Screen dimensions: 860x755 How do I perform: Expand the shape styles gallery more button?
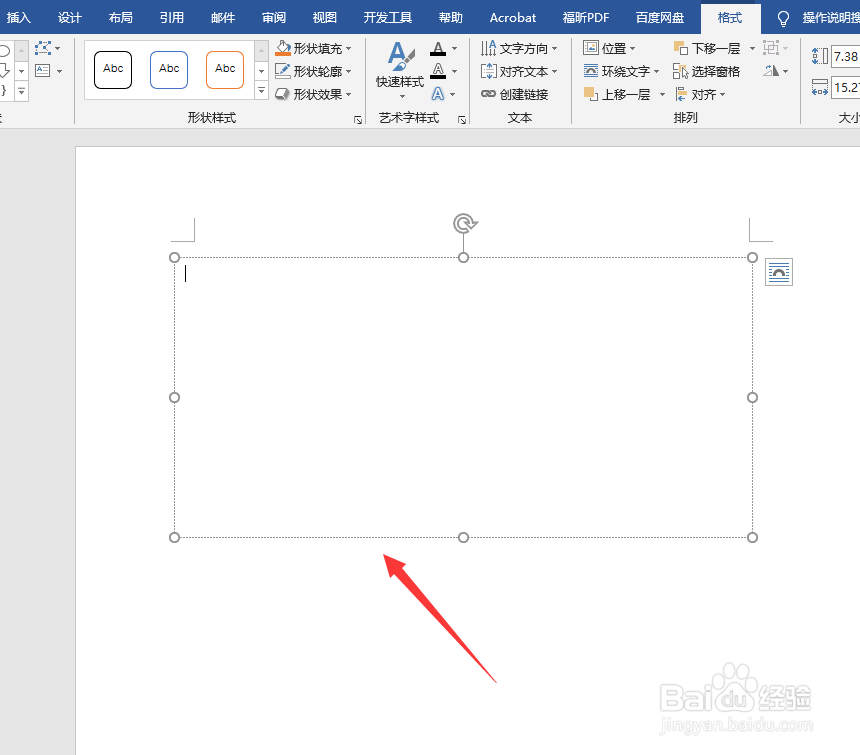[262, 91]
